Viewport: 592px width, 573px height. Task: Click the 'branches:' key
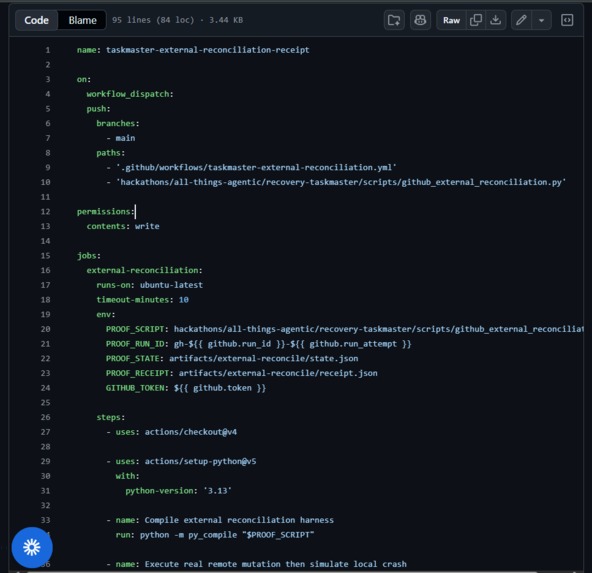click(118, 123)
